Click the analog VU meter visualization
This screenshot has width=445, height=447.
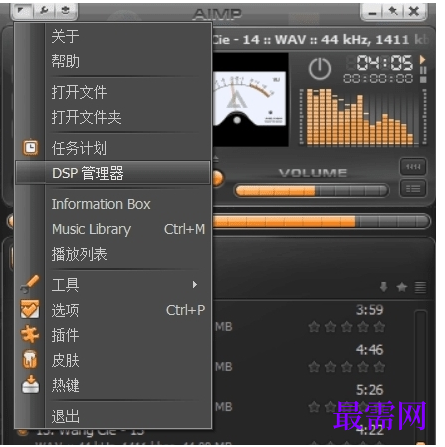tap(250, 100)
